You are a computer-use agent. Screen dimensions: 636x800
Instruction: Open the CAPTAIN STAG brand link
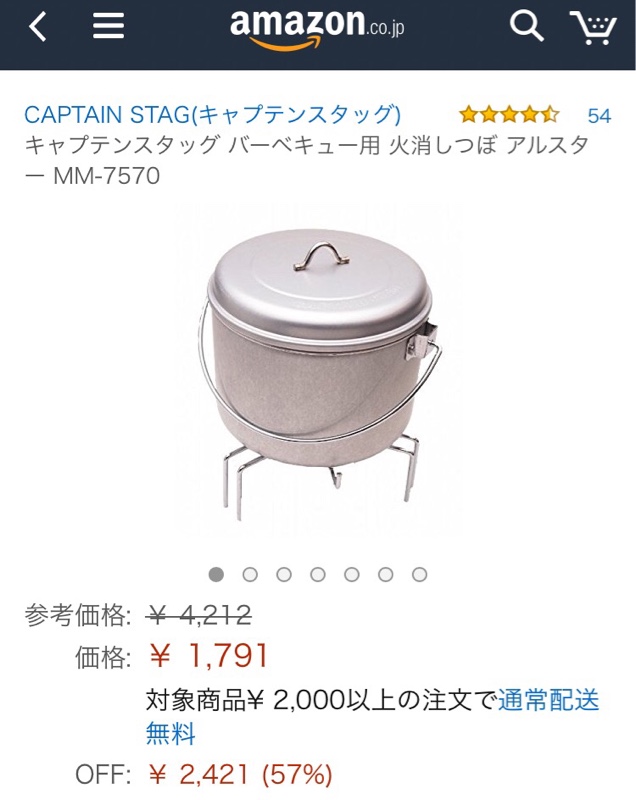point(213,115)
